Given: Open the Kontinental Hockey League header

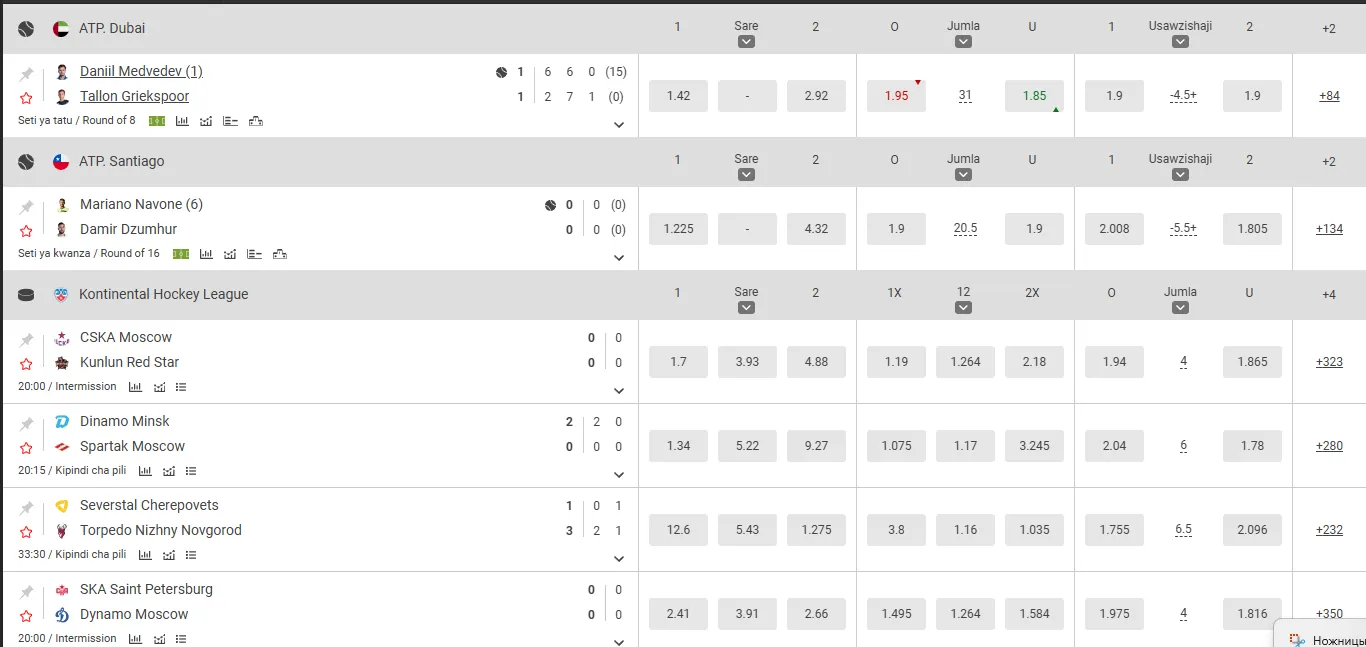Looking at the screenshot, I should [x=163, y=294].
